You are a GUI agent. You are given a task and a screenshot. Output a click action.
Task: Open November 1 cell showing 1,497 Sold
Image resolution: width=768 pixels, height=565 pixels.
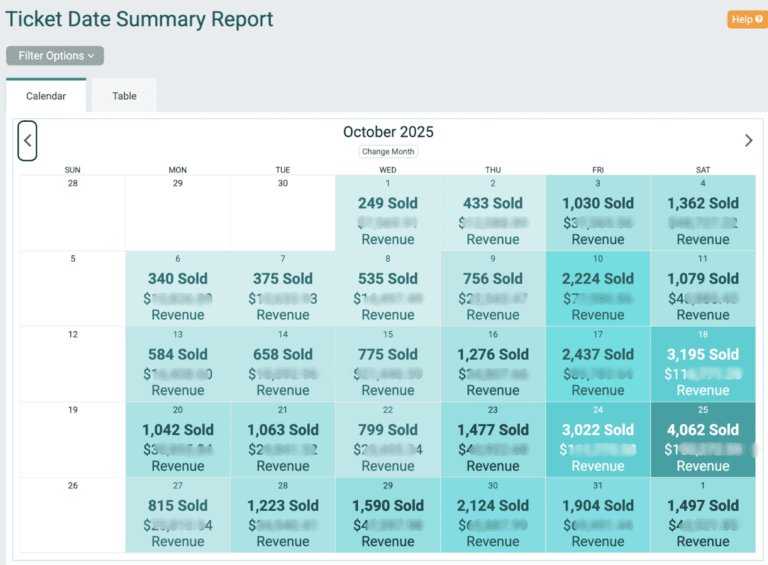[702, 515]
